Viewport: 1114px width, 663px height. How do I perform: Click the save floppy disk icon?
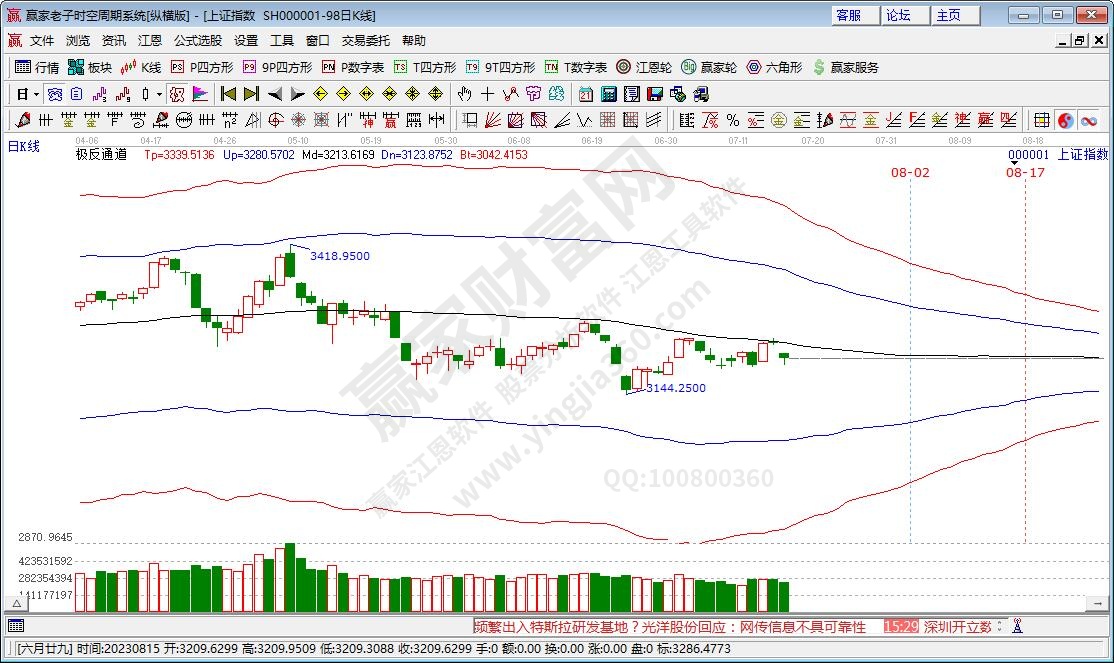coord(655,94)
